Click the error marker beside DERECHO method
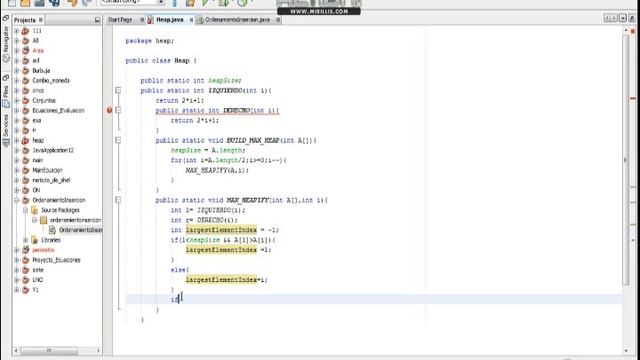 pos(109,110)
